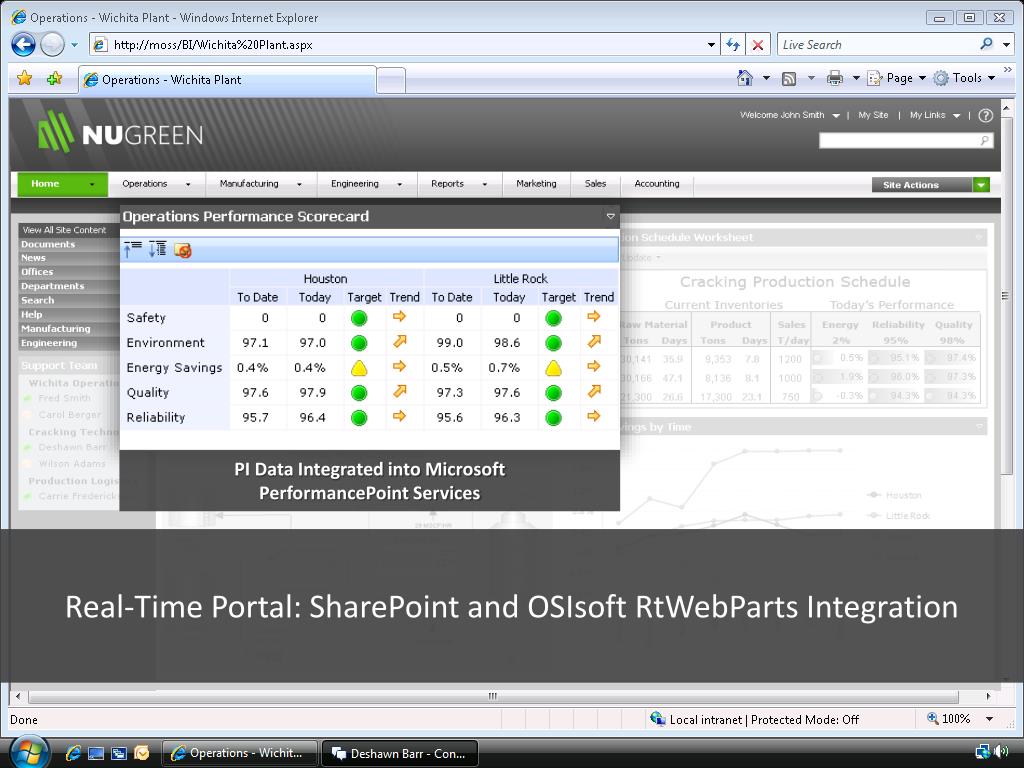
Task: Click the Add to Favorites icon
Action: click(54, 78)
